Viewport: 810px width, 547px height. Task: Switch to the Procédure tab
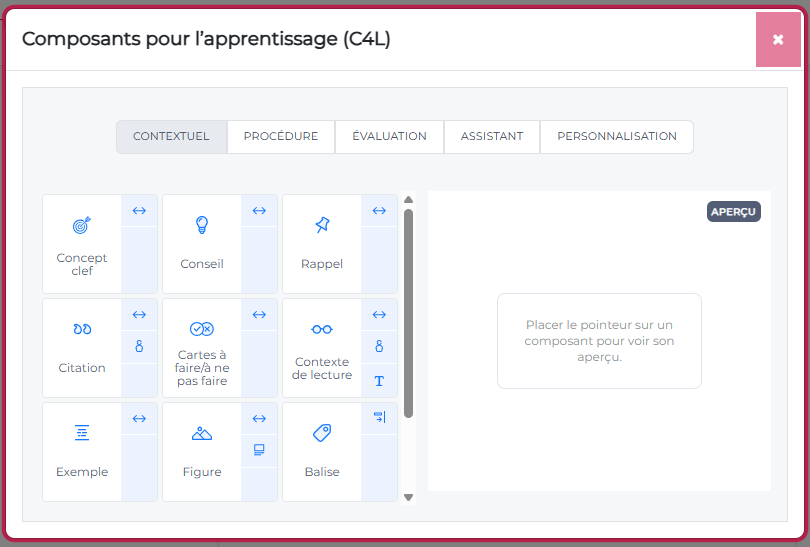(x=281, y=136)
